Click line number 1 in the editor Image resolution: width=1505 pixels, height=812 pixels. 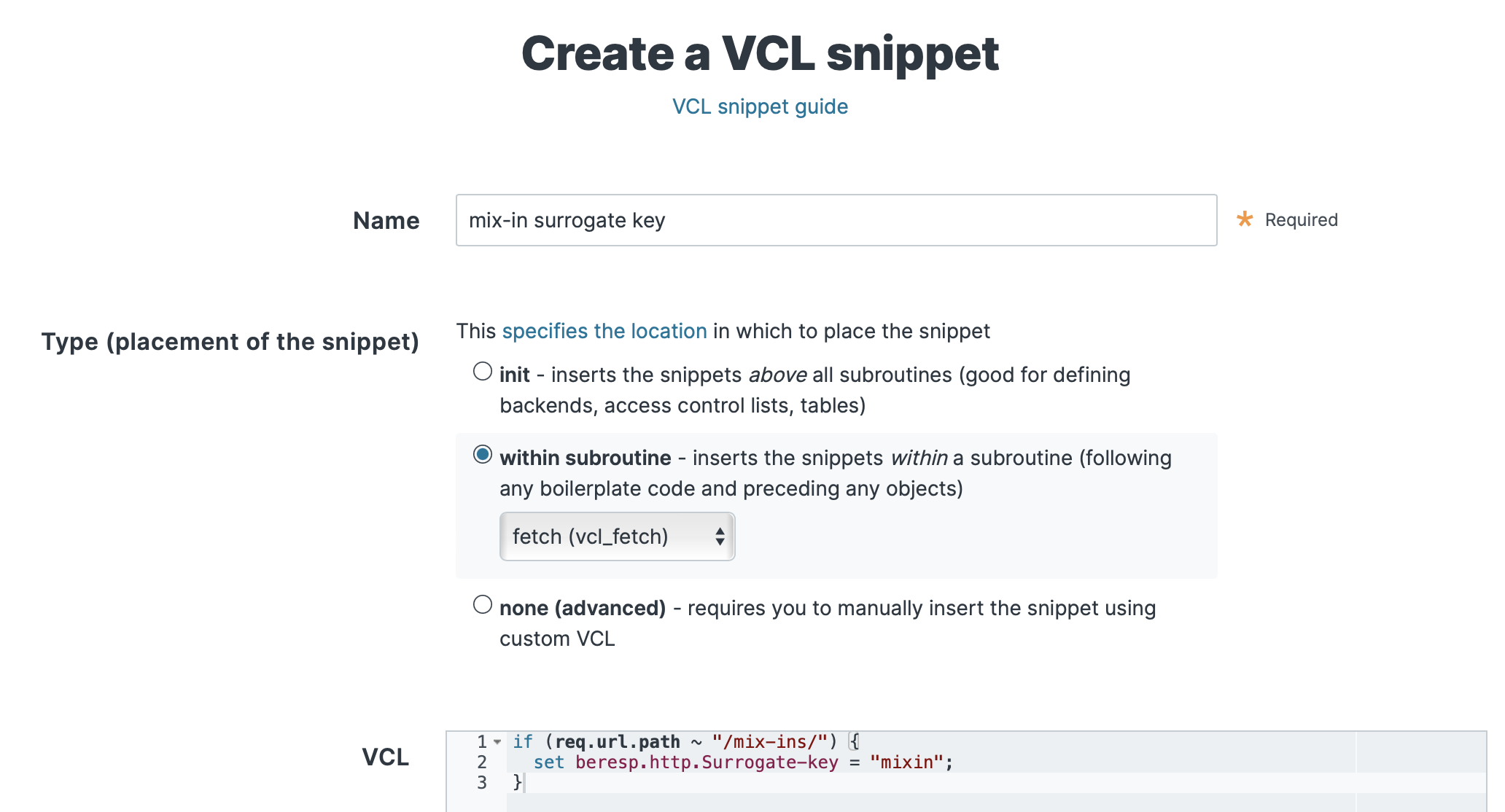[481, 741]
